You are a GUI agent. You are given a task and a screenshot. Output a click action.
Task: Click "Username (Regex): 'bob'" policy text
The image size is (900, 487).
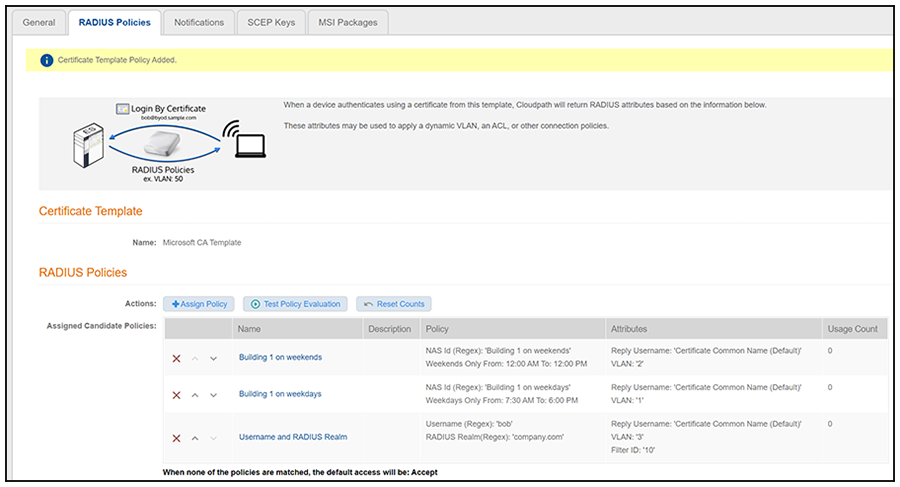469,424
